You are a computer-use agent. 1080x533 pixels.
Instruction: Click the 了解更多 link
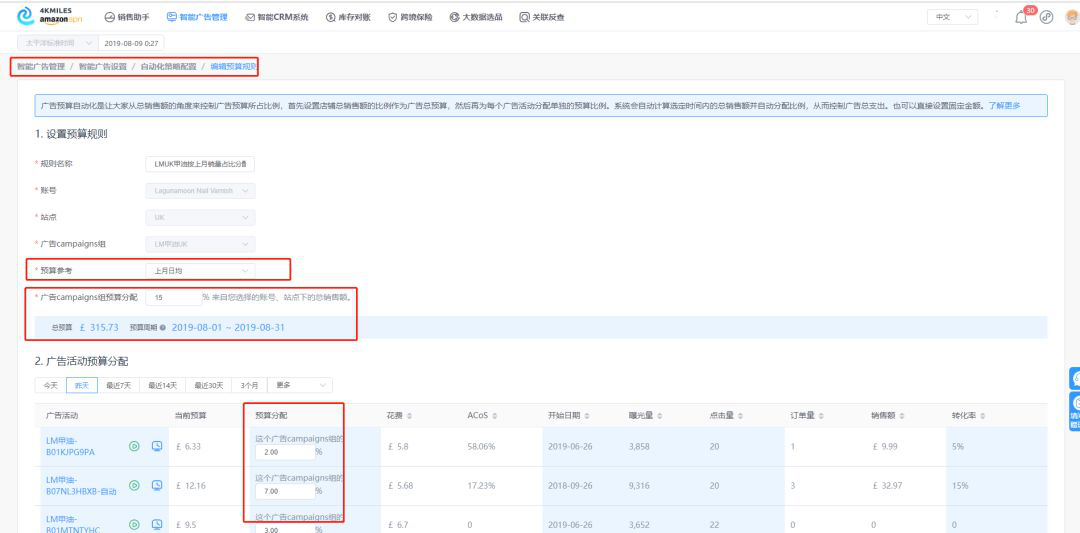pyautogui.click(x=1004, y=106)
